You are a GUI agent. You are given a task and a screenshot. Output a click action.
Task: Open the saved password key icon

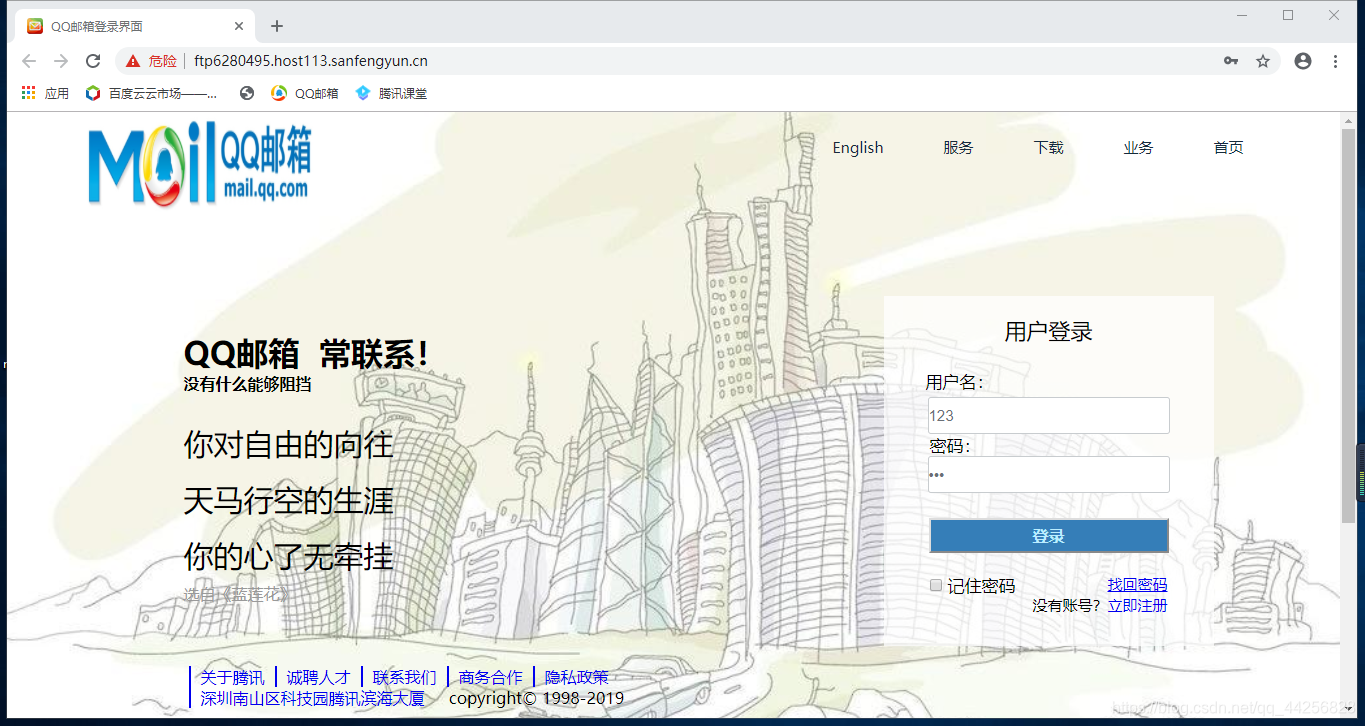[1231, 61]
